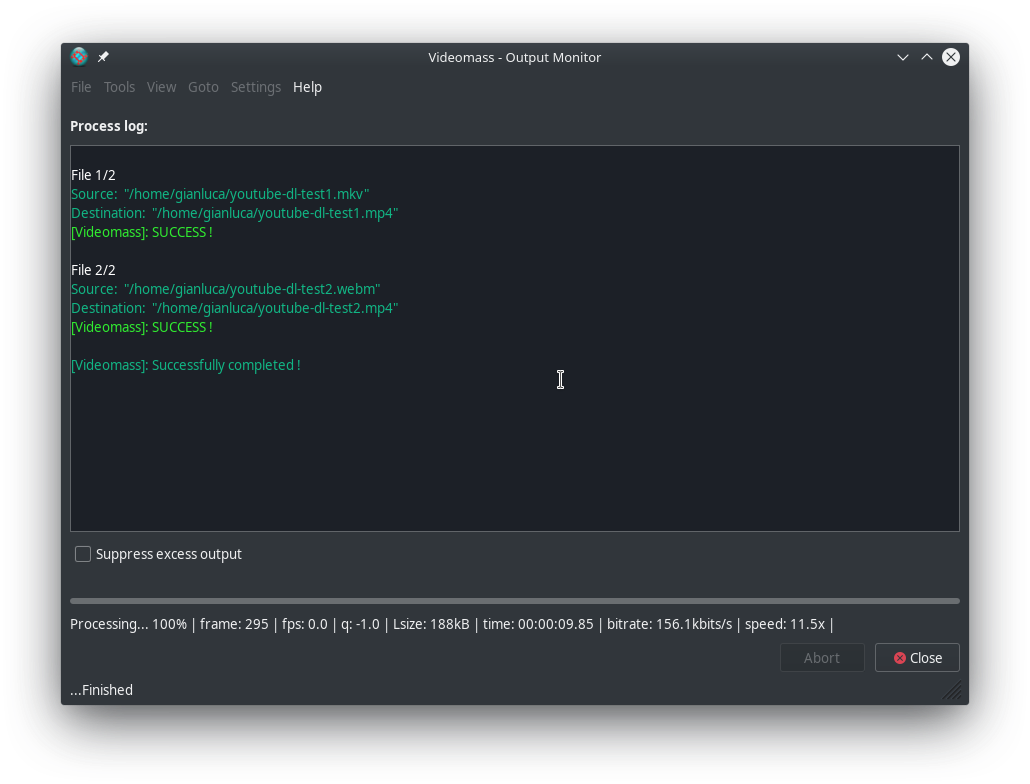Open the Settings menu
This screenshot has width=1030, height=784.
click(x=256, y=87)
